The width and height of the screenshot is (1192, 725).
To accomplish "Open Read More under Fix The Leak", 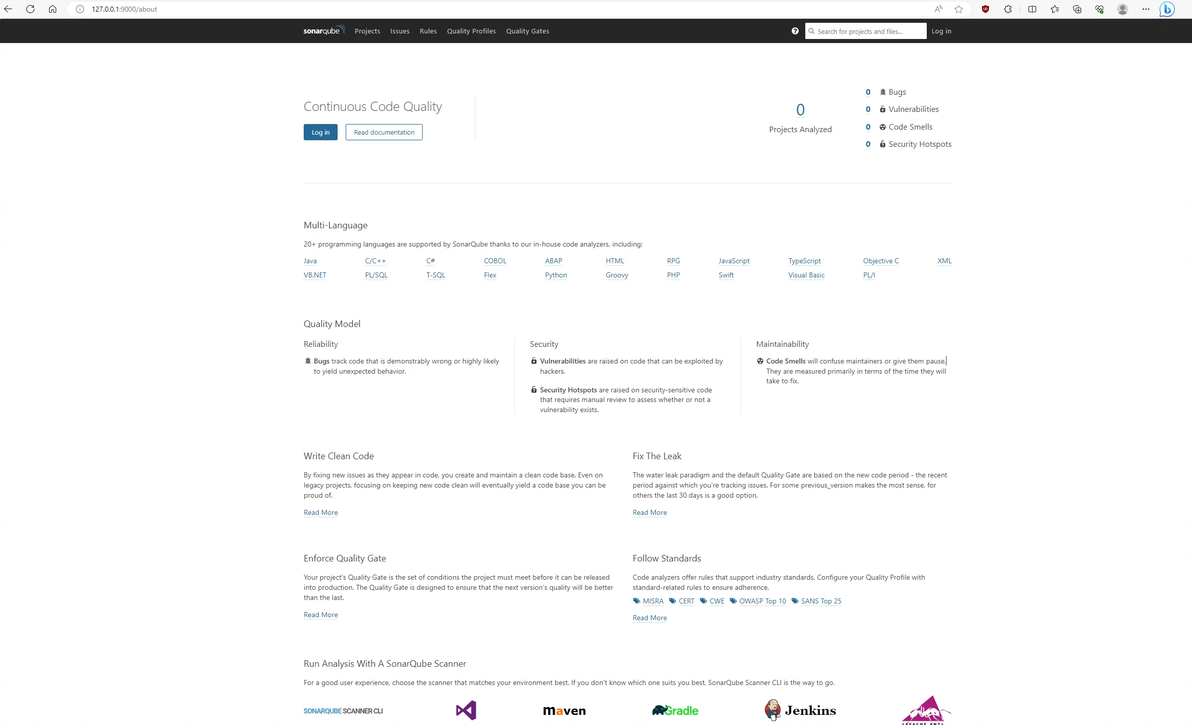I will click(650, 513).
